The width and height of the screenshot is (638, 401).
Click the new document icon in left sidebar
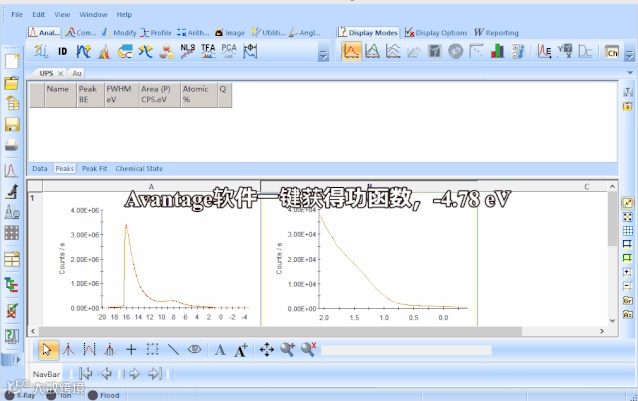click(x=12, y=61)
